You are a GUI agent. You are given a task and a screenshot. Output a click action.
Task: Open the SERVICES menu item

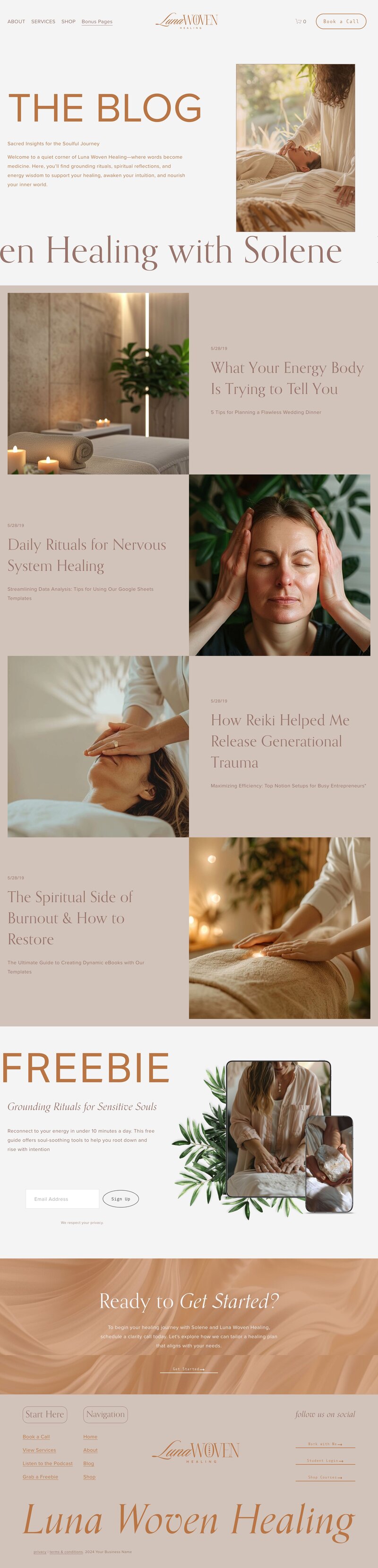pos(43,21)
